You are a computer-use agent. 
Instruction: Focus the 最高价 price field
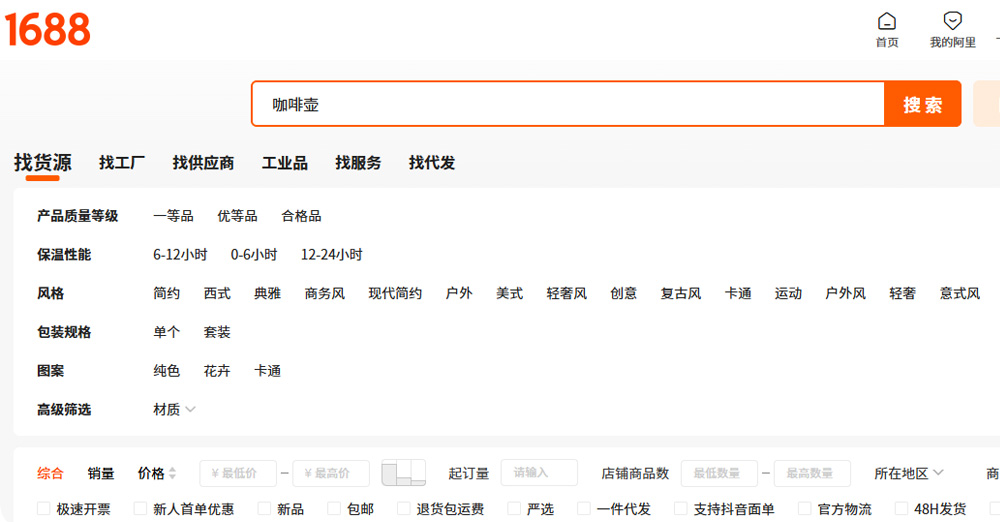(x=331, y=473)
